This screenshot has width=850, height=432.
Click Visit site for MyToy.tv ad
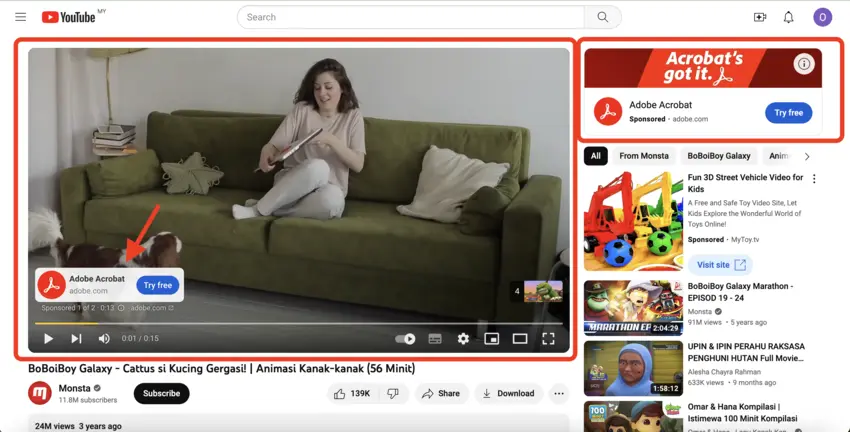[720, 265]
